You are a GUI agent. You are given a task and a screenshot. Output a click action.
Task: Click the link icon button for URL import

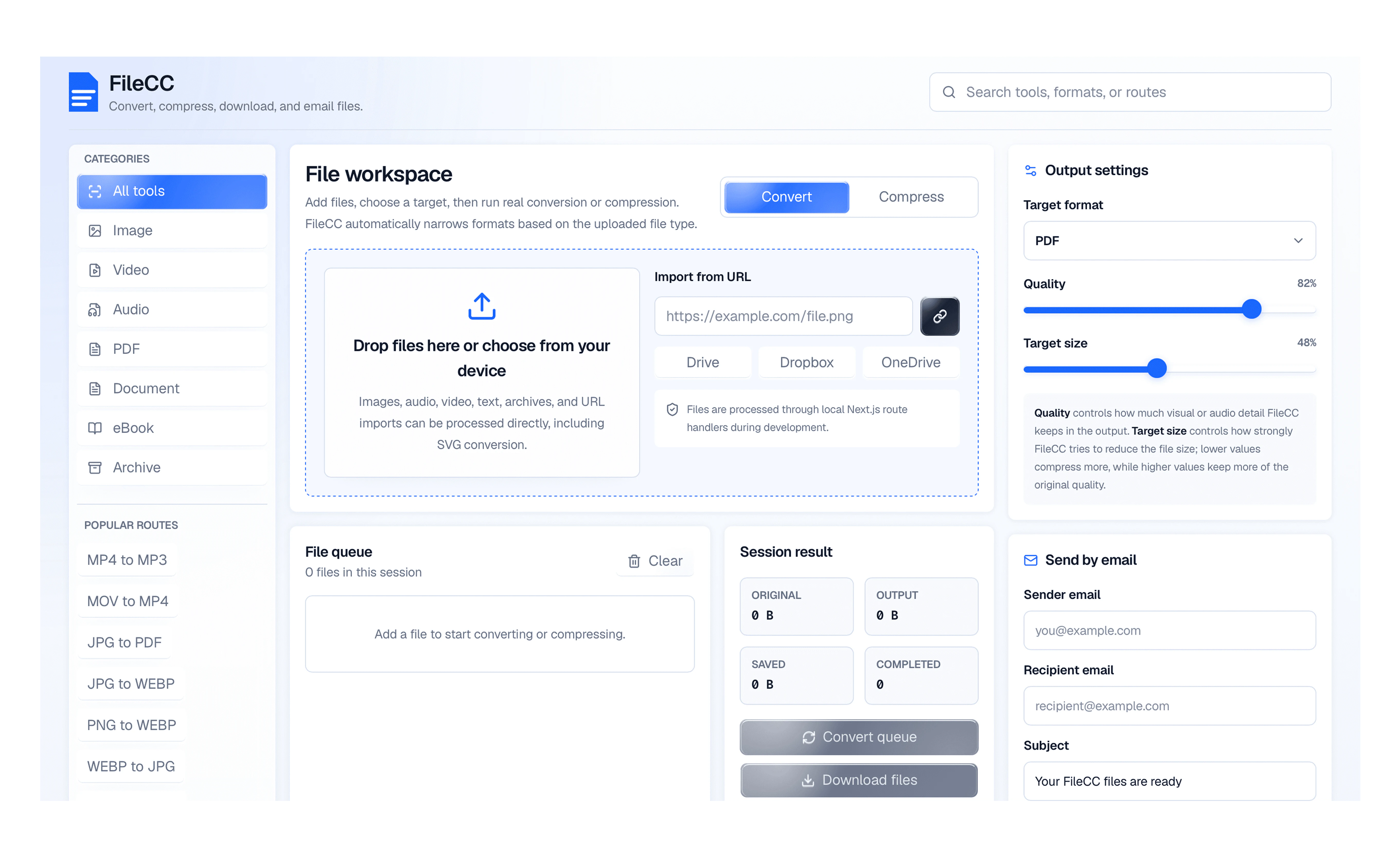[x=940, y=316]
